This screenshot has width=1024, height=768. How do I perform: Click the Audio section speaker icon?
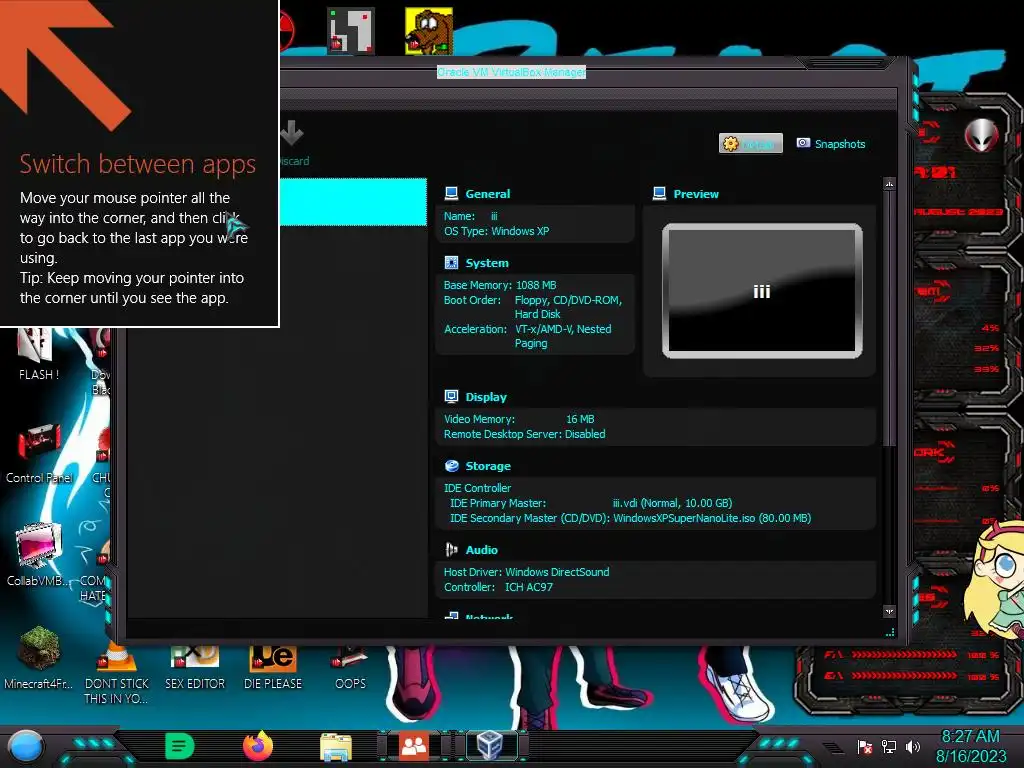click(x=451, y=550)
